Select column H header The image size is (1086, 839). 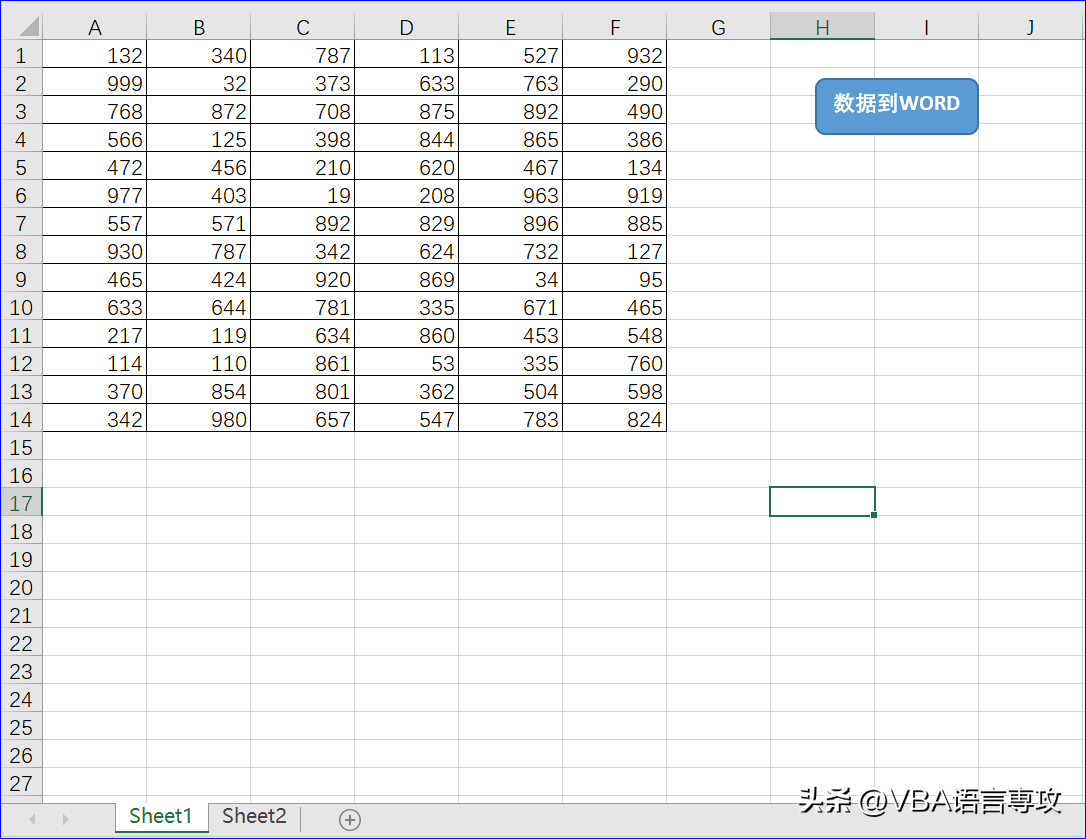(823, 27)
